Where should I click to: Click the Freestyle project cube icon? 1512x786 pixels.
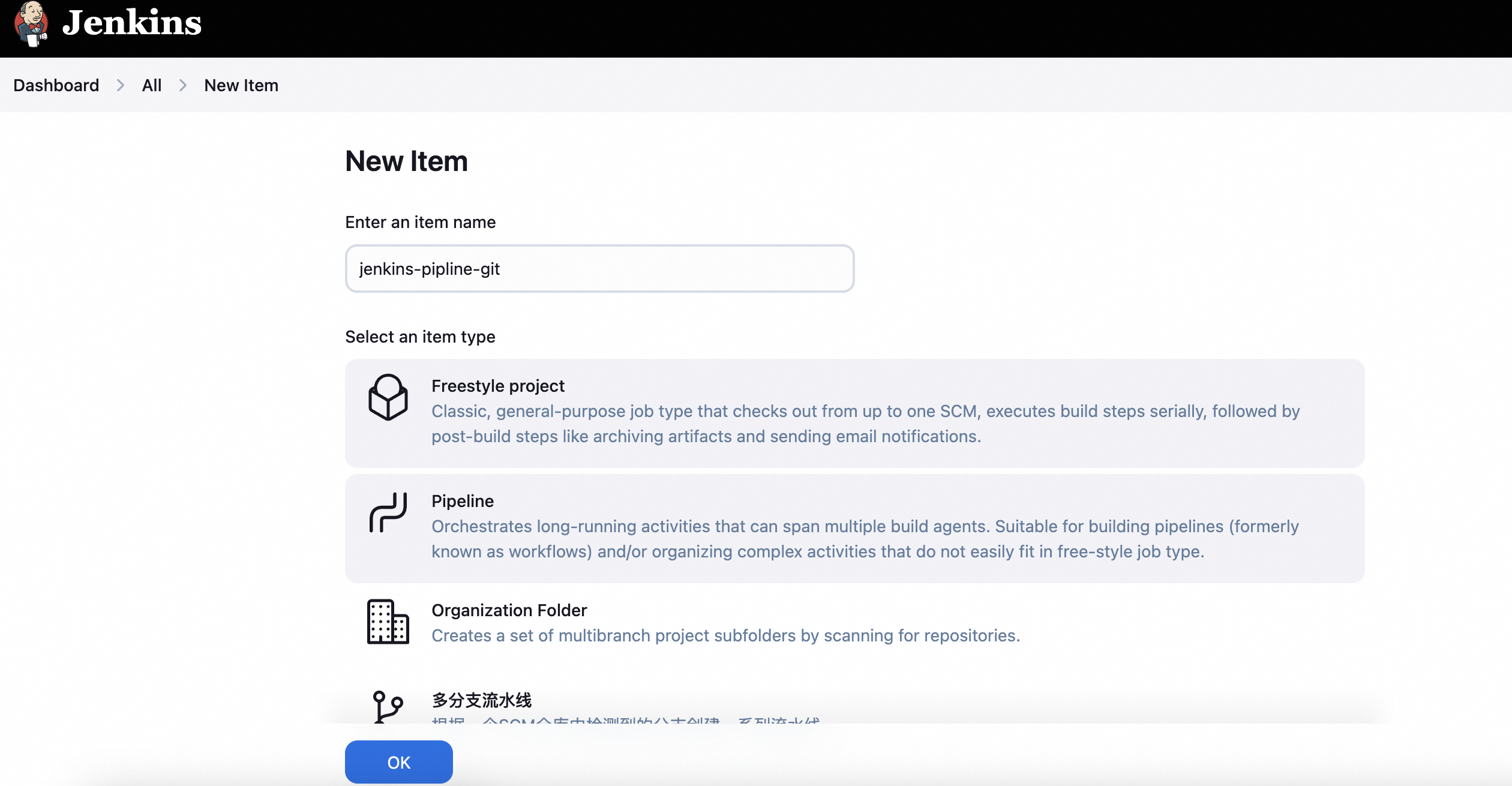click(388, 397)
